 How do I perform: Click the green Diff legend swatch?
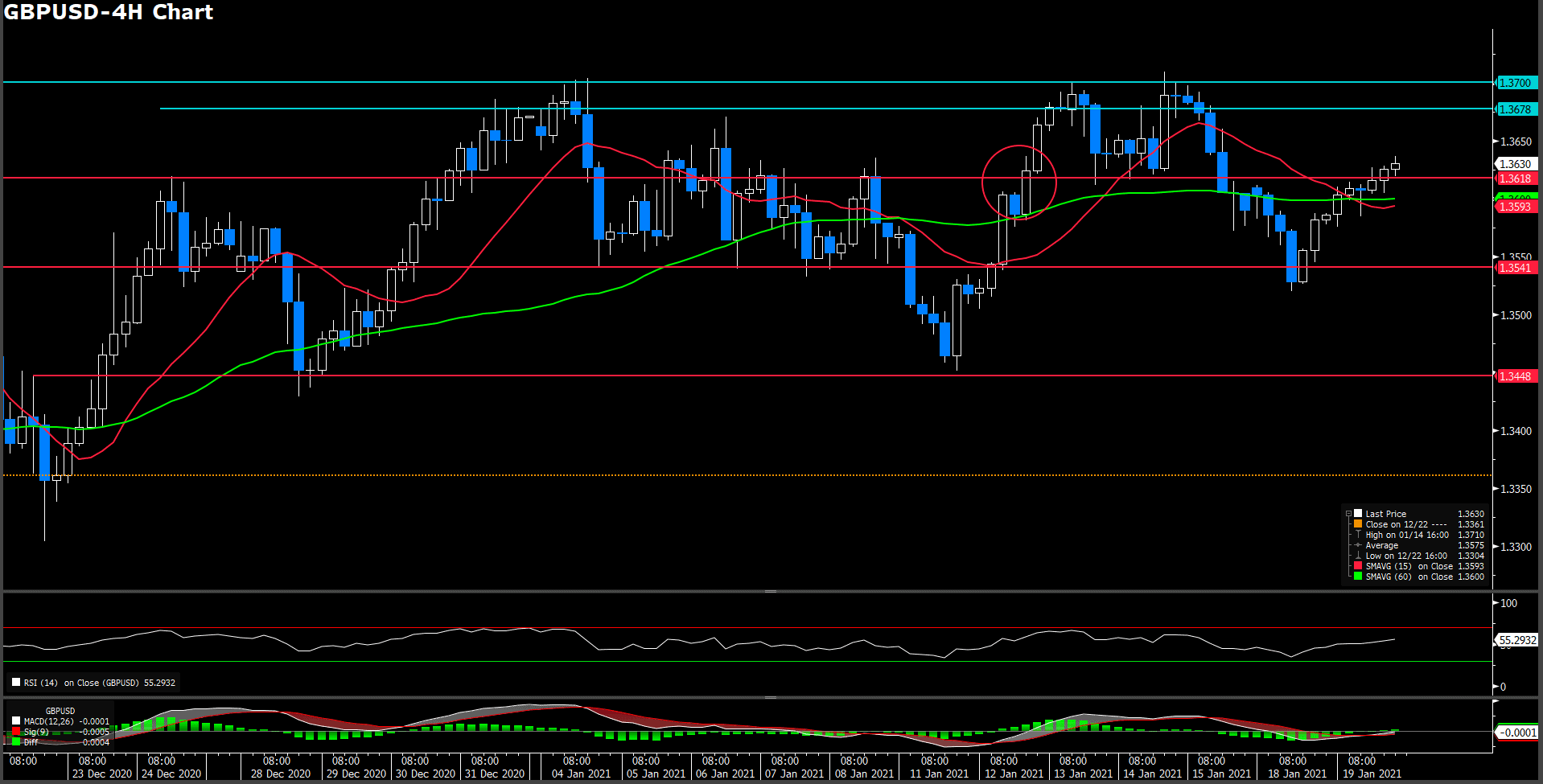point(16,741)
